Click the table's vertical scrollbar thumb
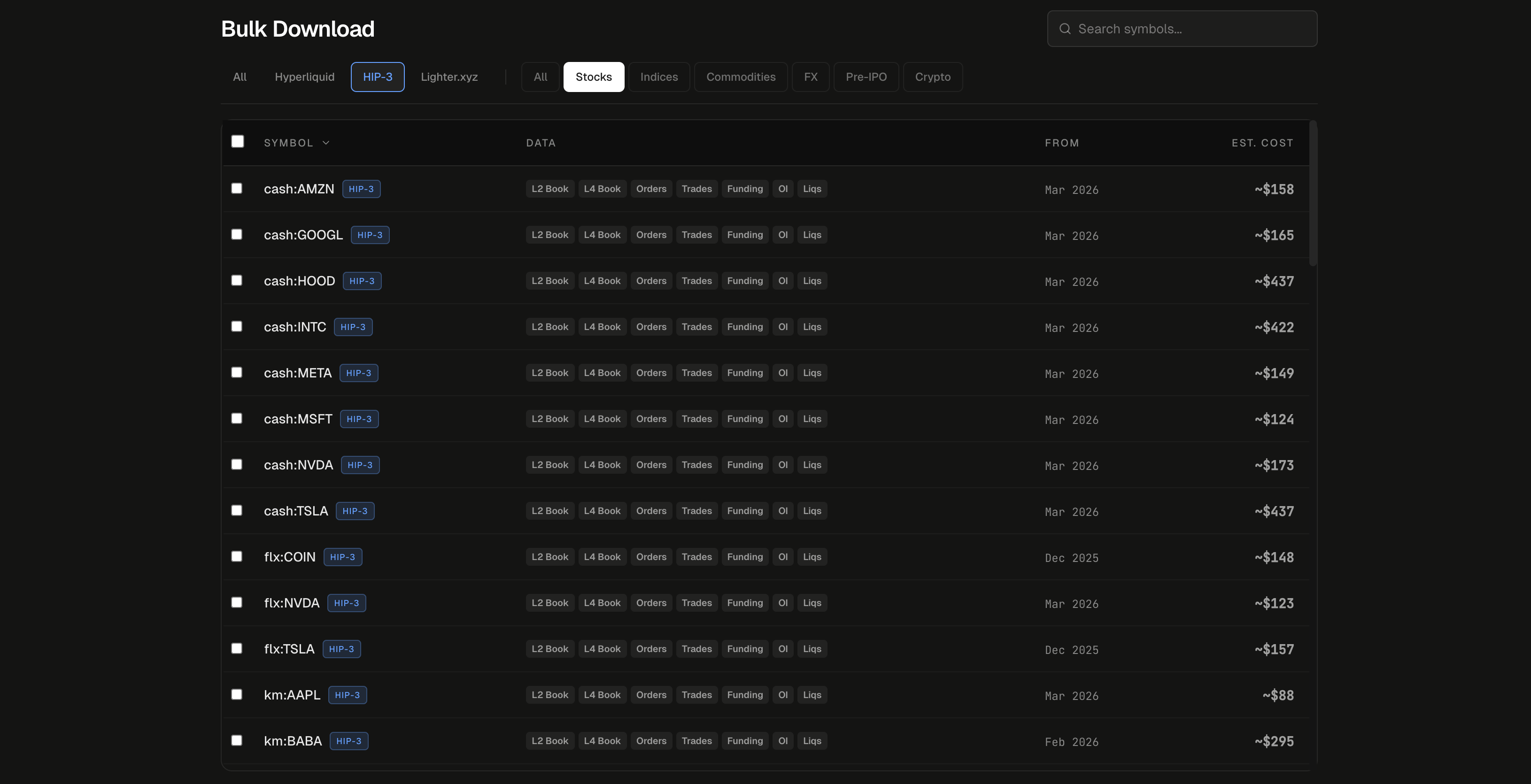Image resolution: width=1531 pixels, height=784 pixels. pyautogui.click(x=1313, y=193)
